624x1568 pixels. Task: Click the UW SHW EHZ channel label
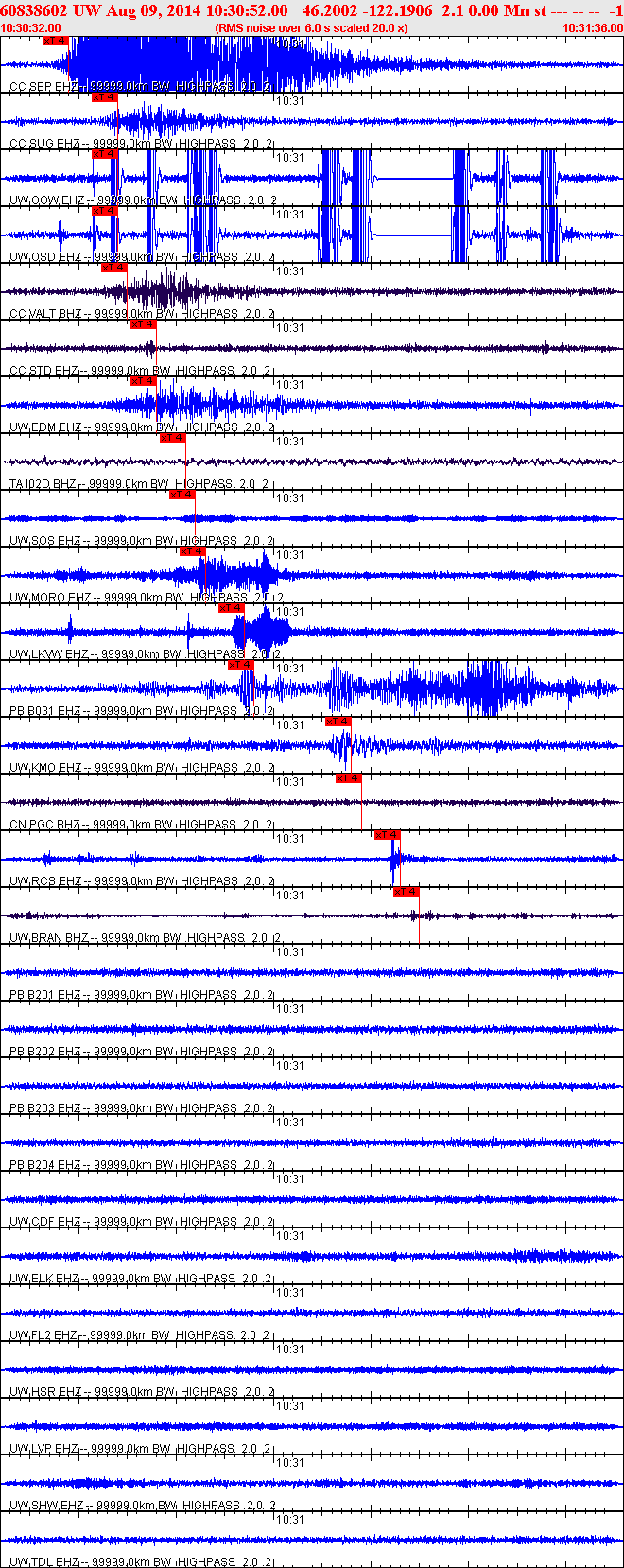point(47,1506)
